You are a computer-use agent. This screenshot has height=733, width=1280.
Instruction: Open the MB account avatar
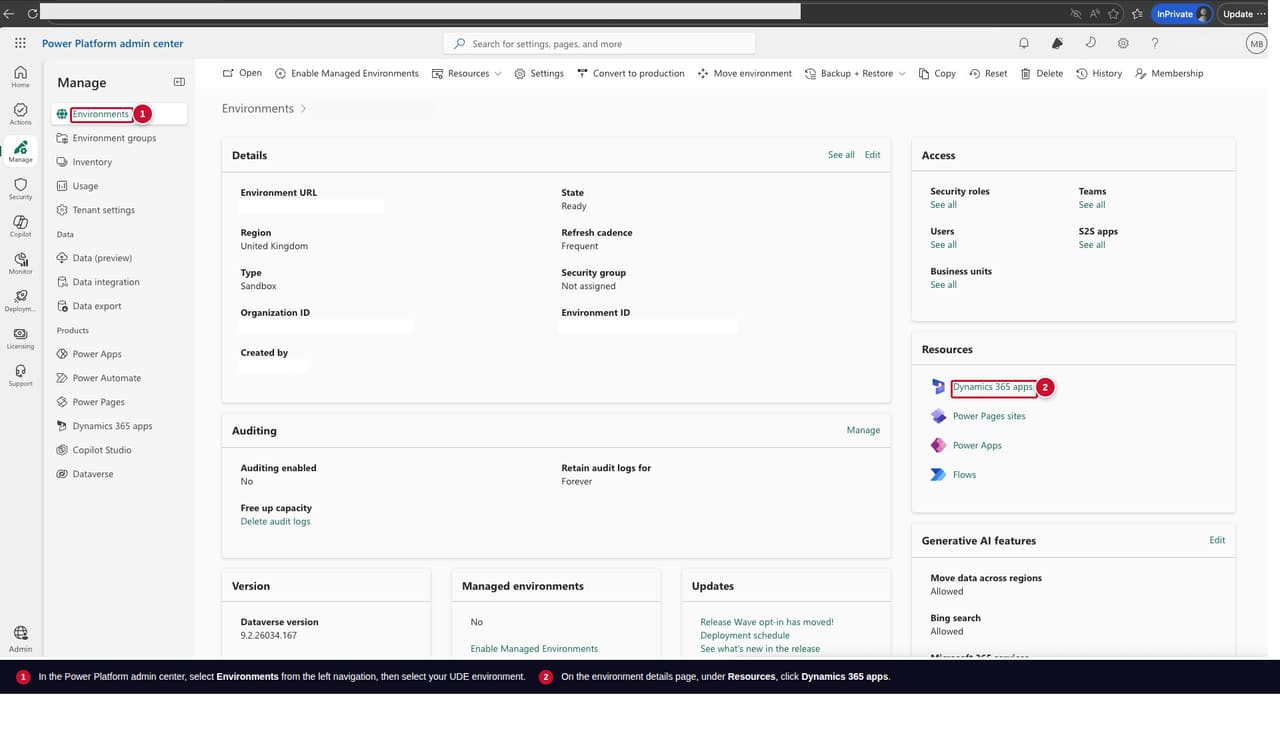[1256, 43]
